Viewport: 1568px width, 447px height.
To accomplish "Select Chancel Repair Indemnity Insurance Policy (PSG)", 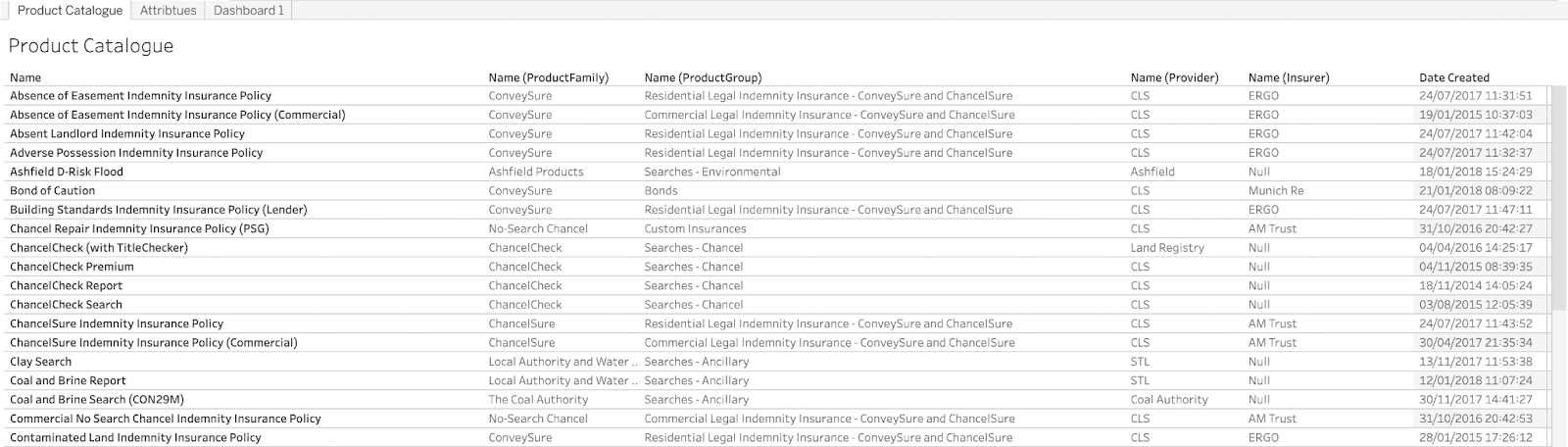I will [x=139, y=228].
